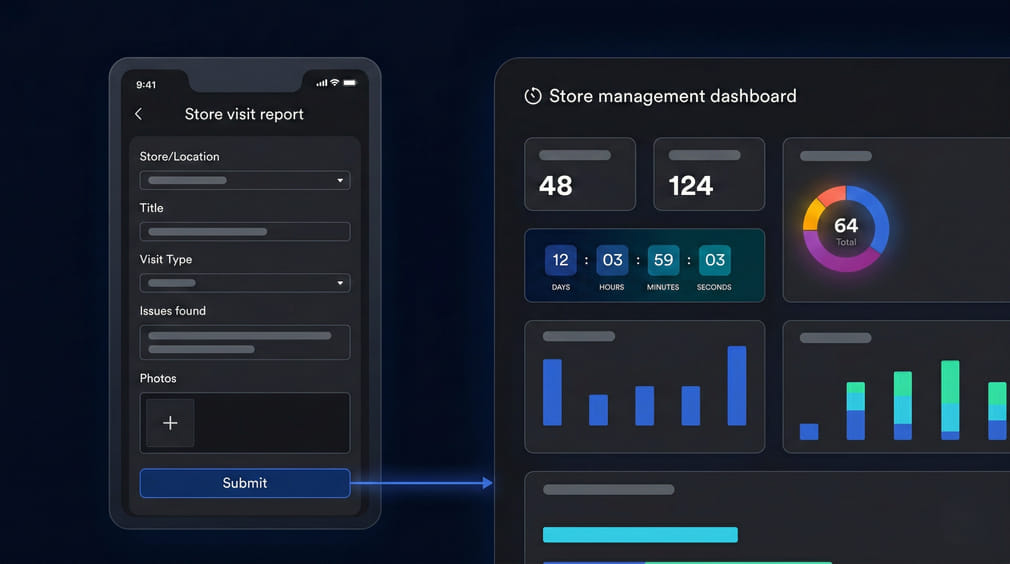
Task: Click the clock icon beside dashboard title
Action: tap(533, 96)
